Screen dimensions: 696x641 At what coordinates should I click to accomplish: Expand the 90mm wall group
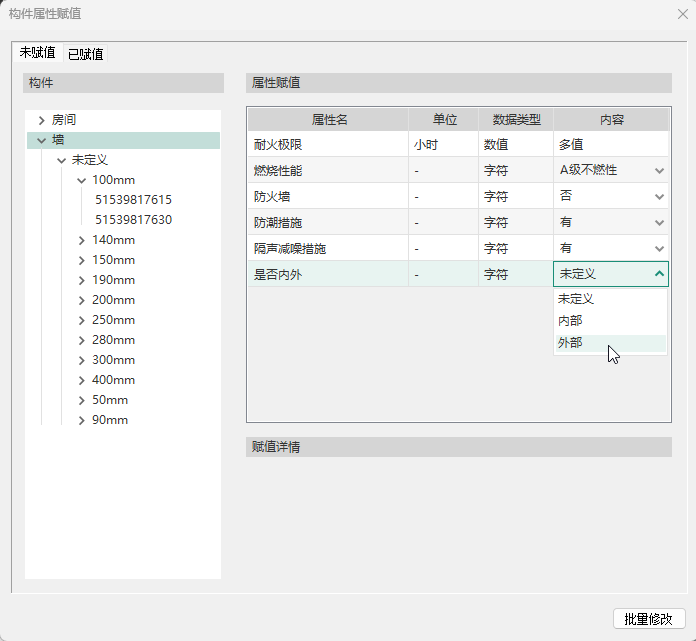[x=81, y=420]
